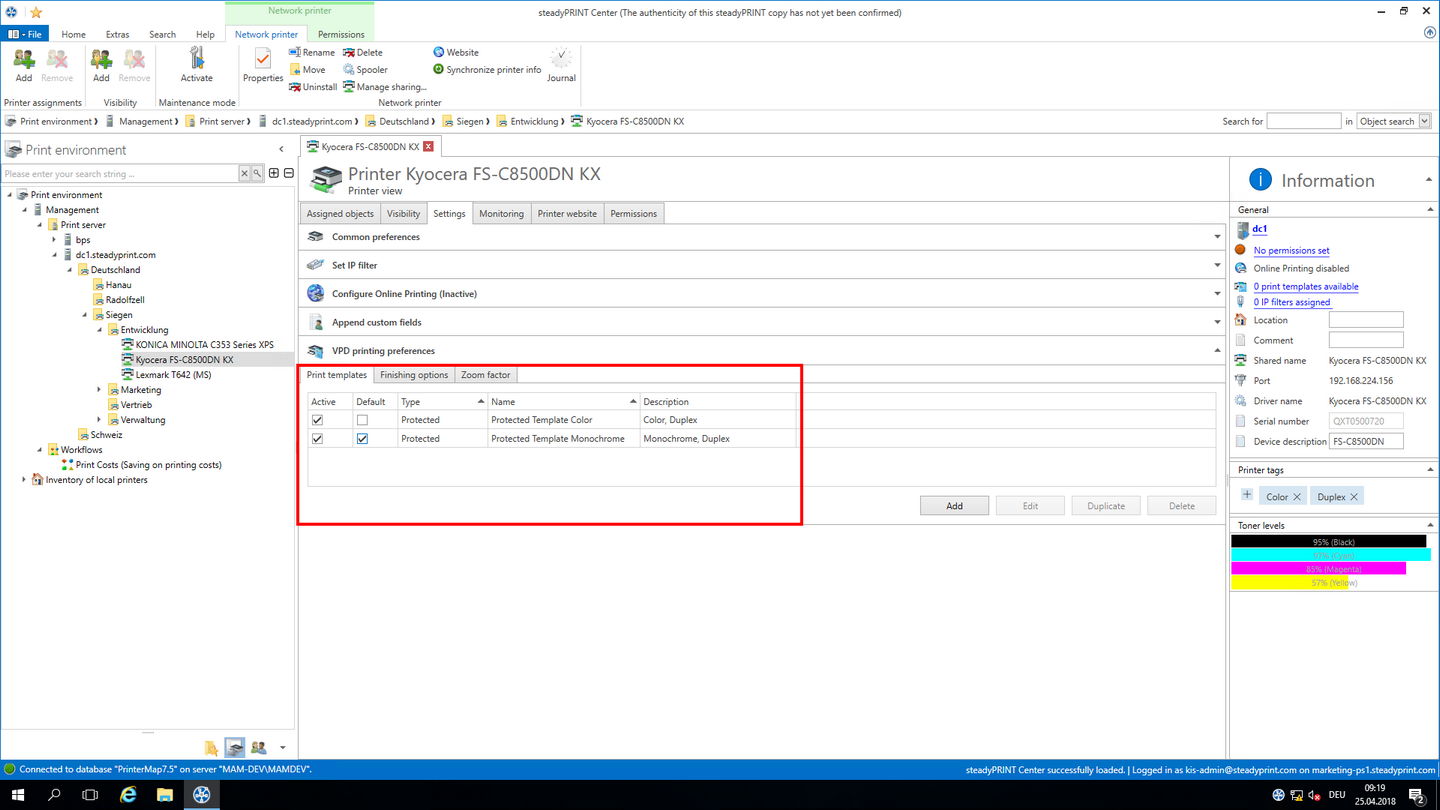Click Windows Start button
This screenshot has width=1440, height=810.
pyautogui.click(x=18, y=795)
